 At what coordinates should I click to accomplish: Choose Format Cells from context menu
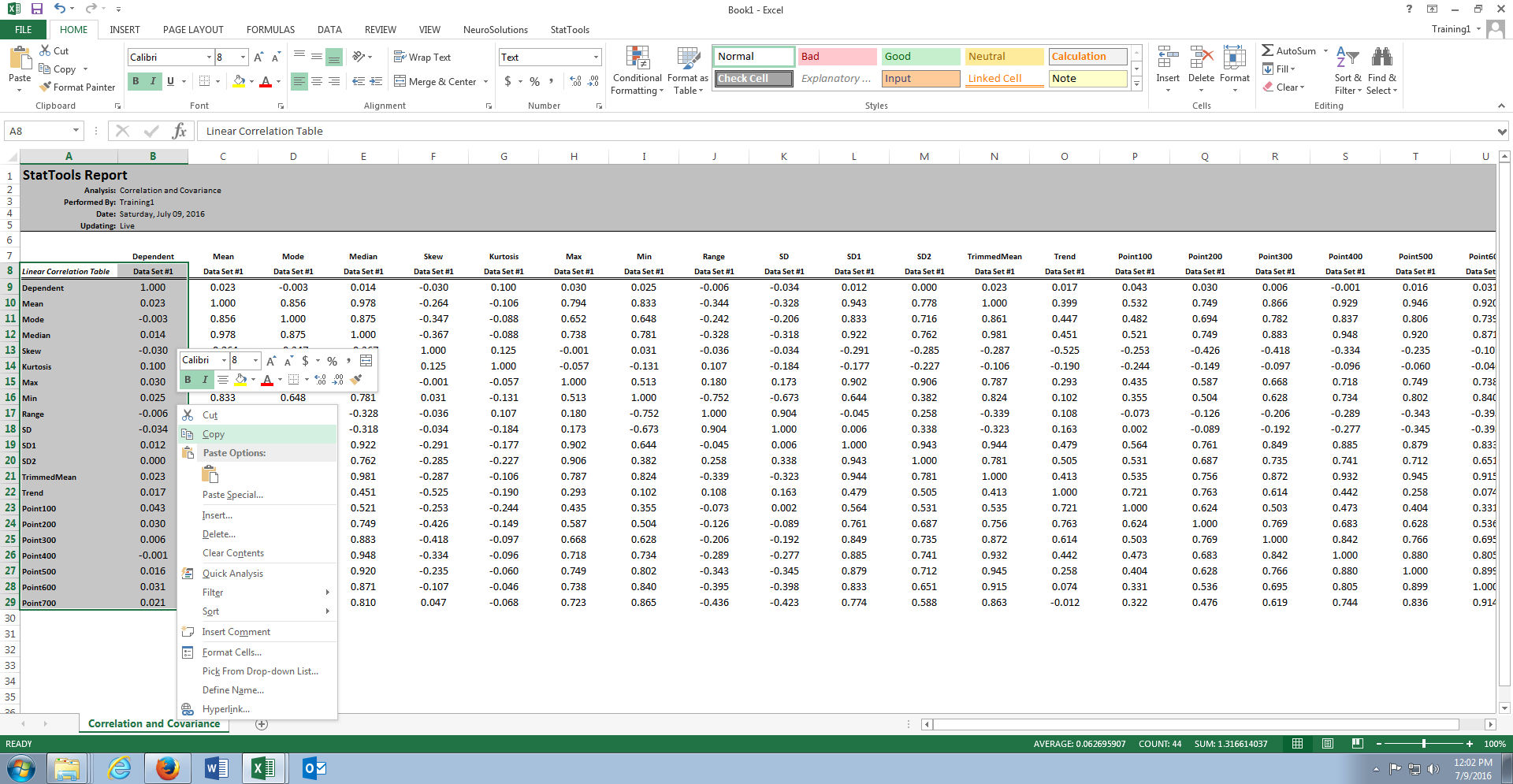pos(258,652)
